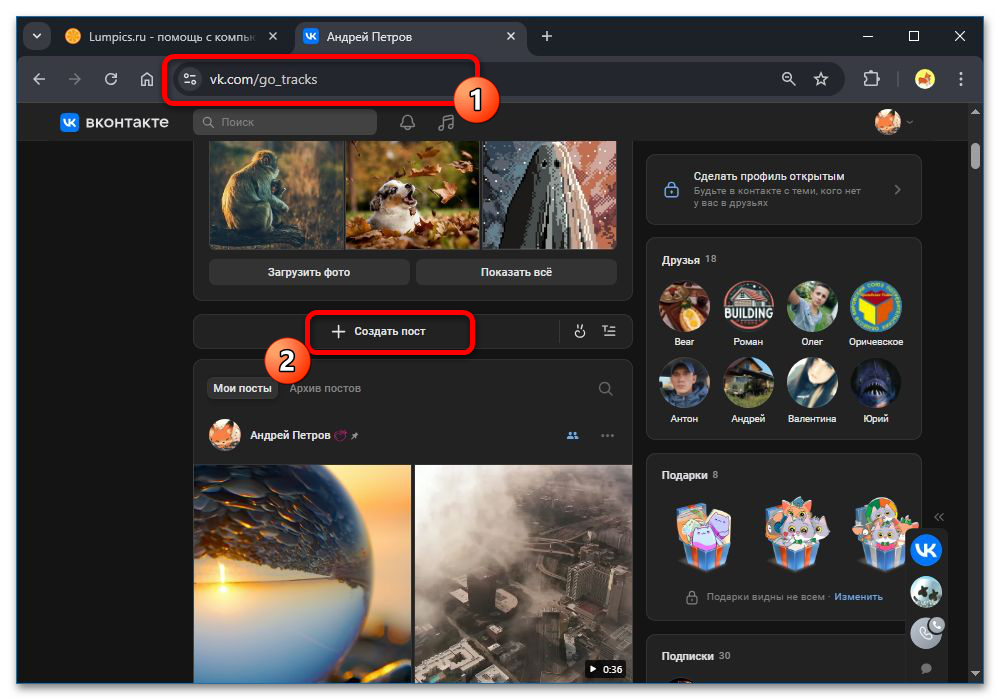Reload the page with the refresh icon
The height and width of the screenshot is (700, 1000).
111,79
